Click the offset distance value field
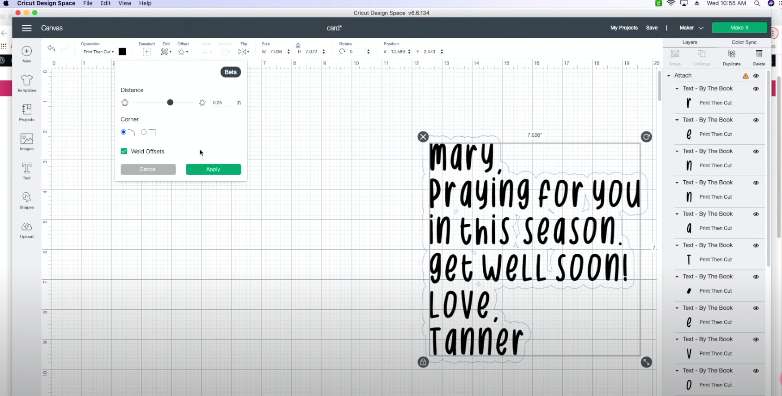The width and height of the screenshot is (782, 396). pyautogui.click(x=220, y=102)
